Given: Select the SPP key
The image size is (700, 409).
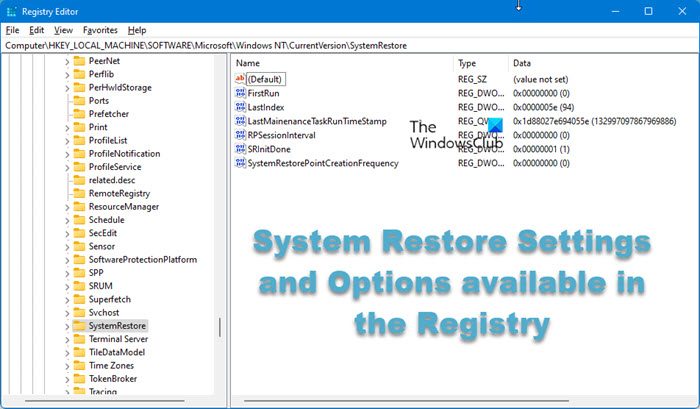Looking at the screenshot, I should tap(96, 272).
